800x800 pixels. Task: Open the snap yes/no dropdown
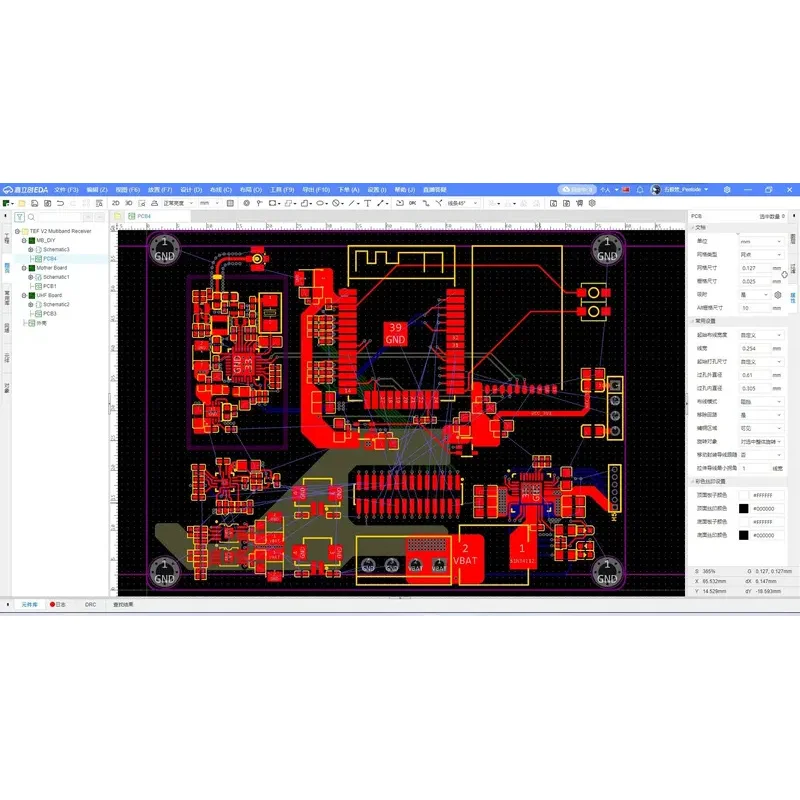754,295
